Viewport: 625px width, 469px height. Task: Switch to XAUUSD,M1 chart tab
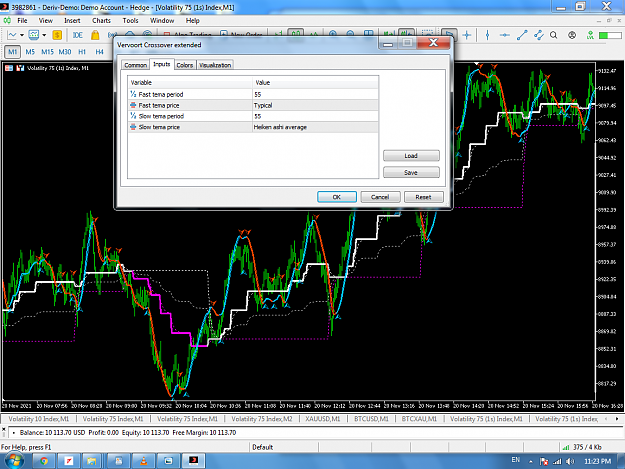coord(322,419)
